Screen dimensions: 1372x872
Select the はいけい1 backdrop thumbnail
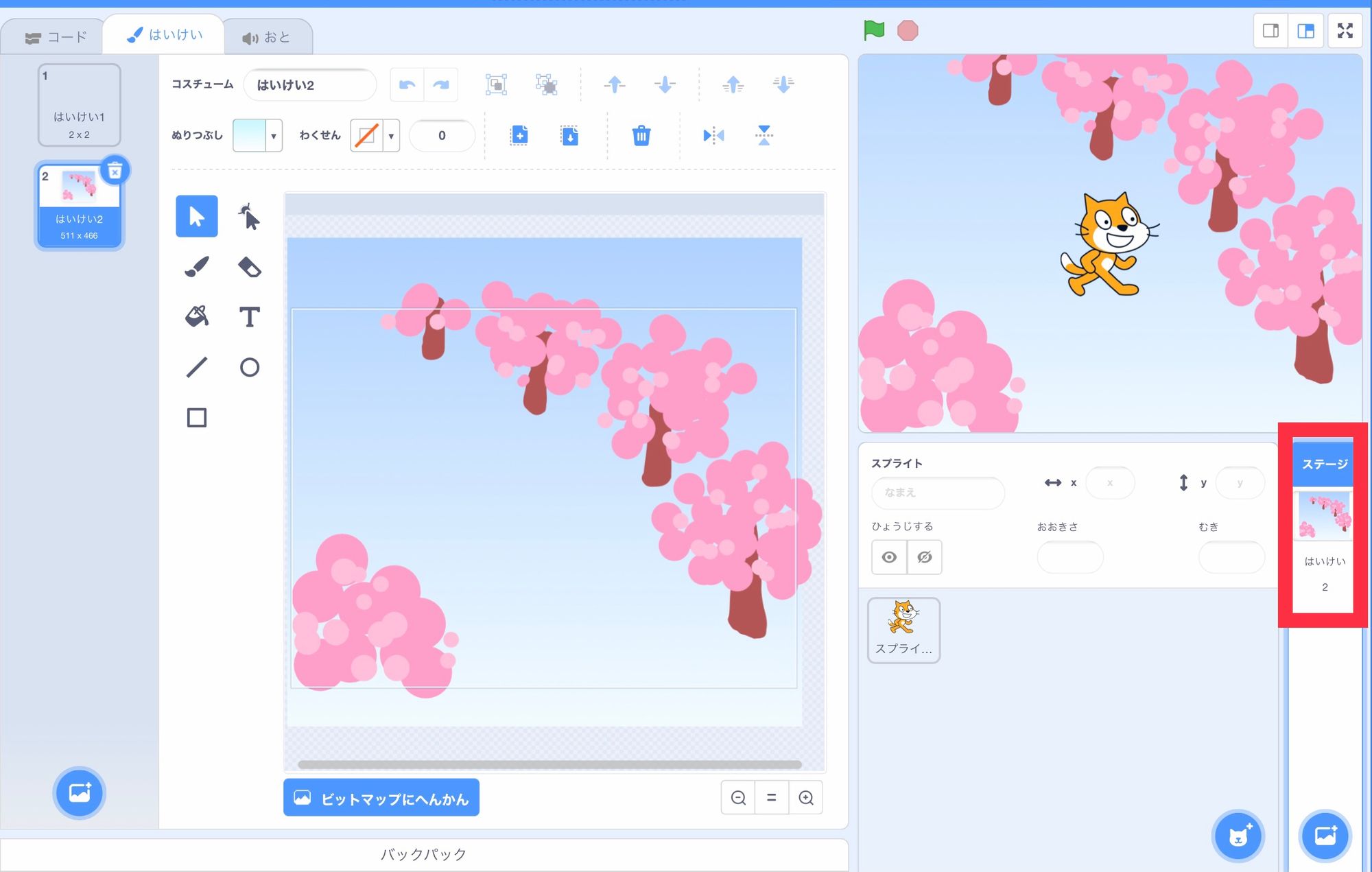79,104
